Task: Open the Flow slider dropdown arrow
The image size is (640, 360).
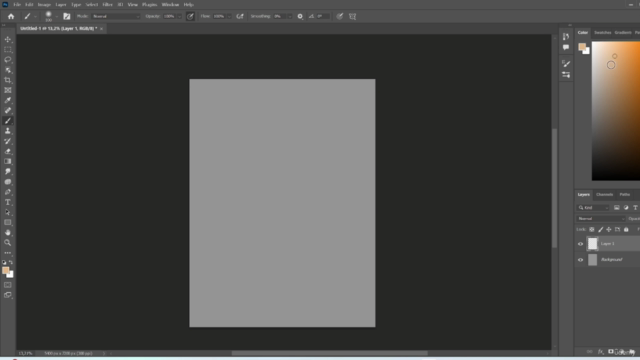Action: 229,16
